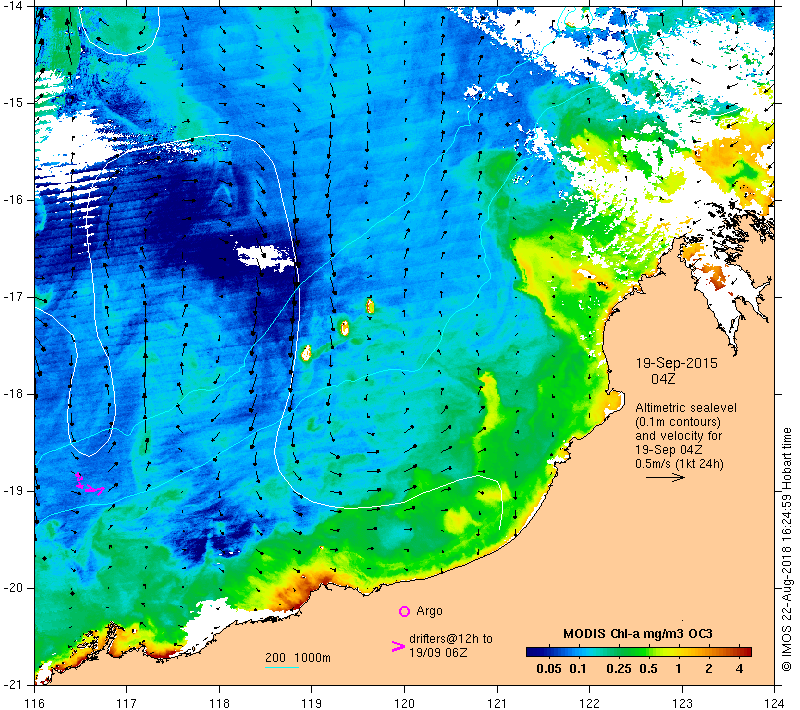Click the 'Argo' legend label
Viewport: 800px width, 710px height.
[429, 611]
